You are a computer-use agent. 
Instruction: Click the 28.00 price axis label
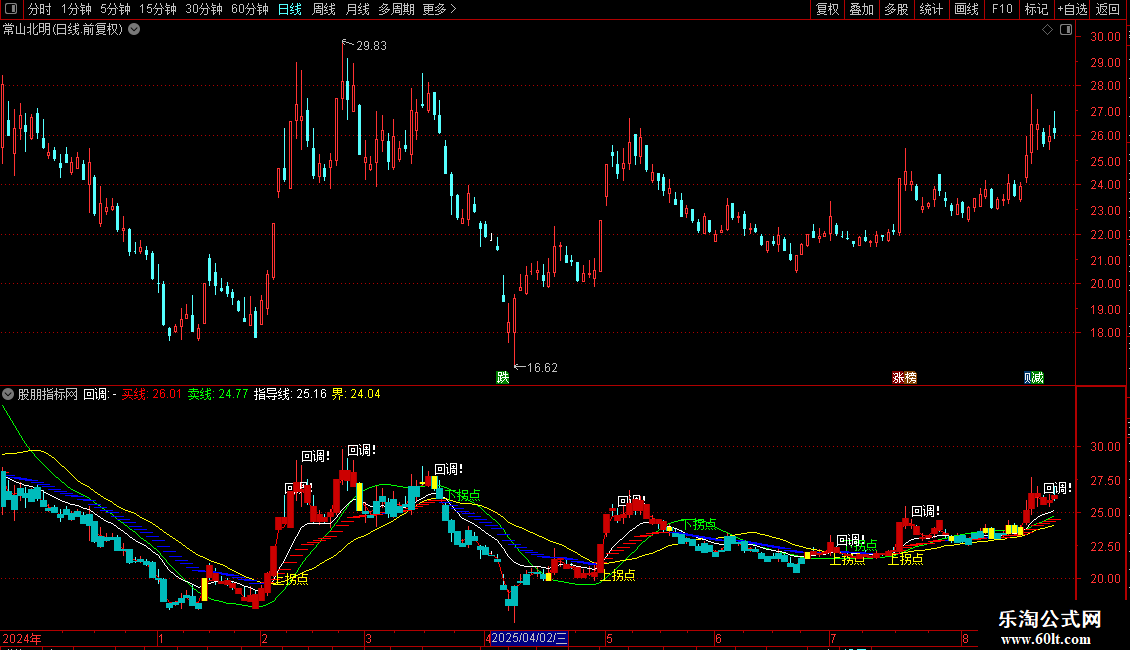click(x=1105, y=86)
